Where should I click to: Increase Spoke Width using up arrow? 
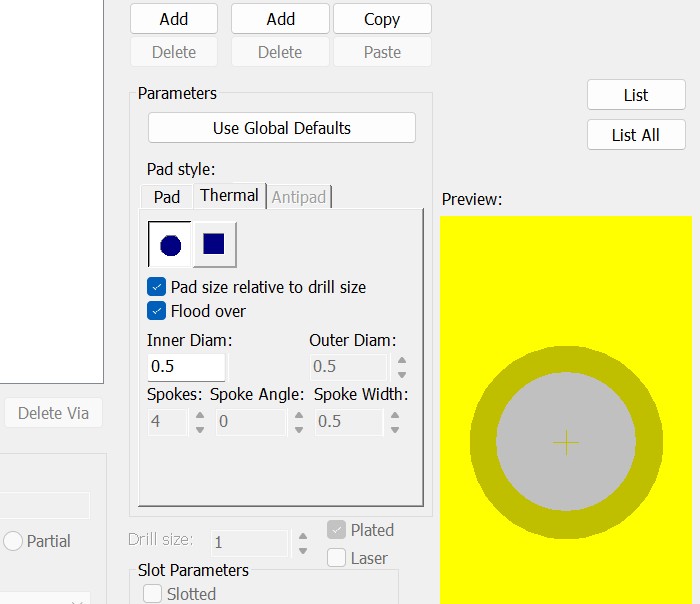pyautogui.click(x=396, y=415)
